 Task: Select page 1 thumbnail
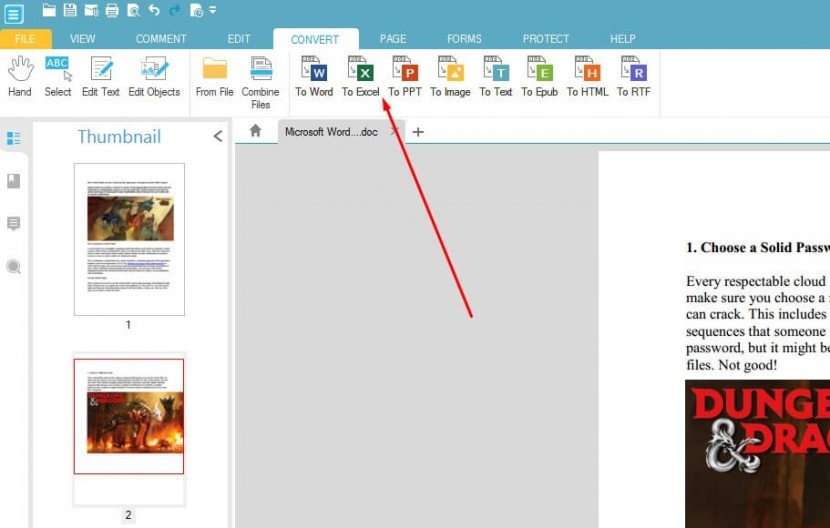[x=129, y=239]
